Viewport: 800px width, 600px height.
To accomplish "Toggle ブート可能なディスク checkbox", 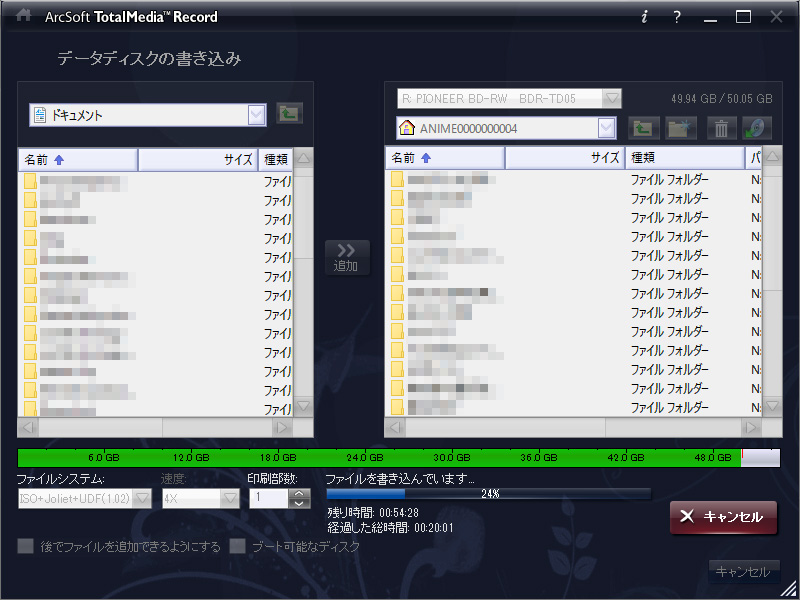I will tap(237, 546).
